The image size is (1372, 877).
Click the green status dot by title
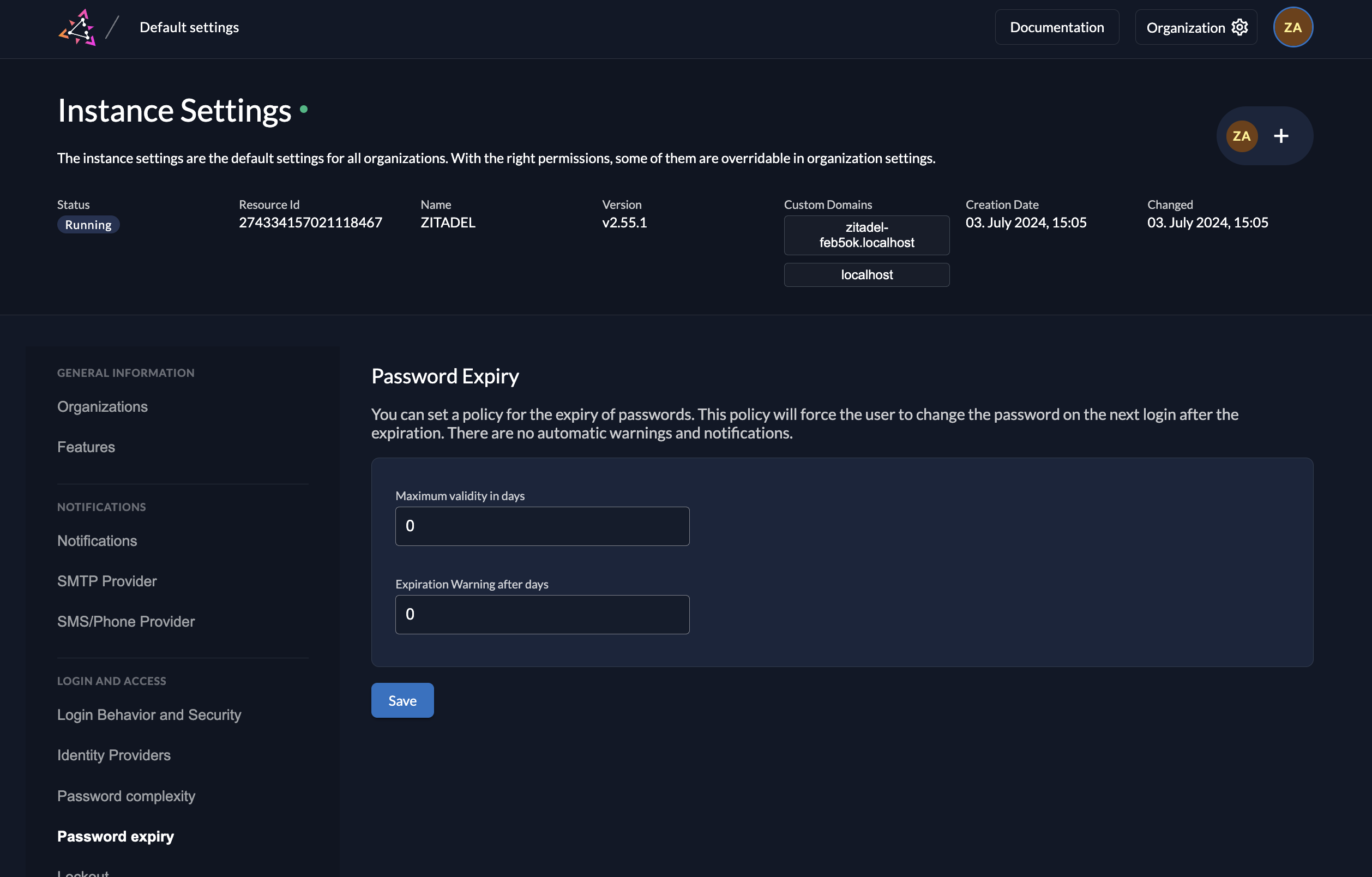(304, 110)
